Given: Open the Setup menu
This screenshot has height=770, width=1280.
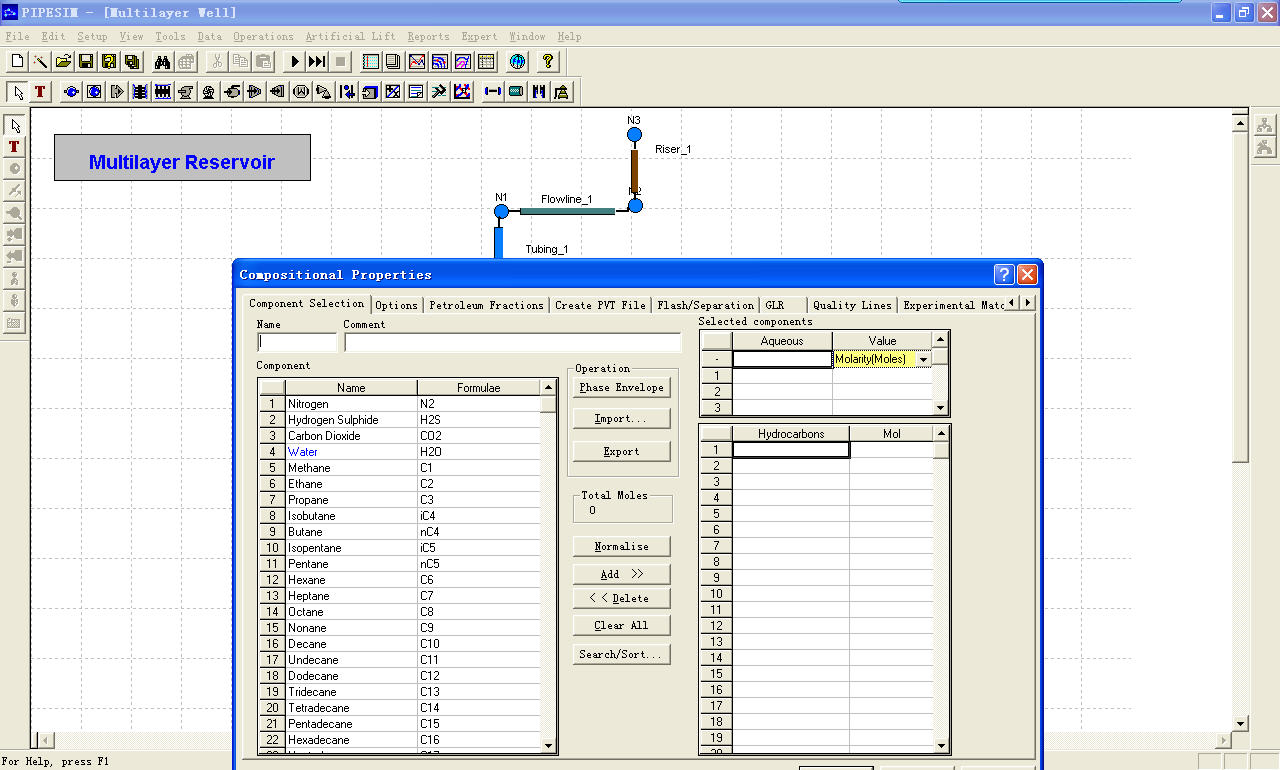Looking at the screenshot, I should click(x=92, y=36).
